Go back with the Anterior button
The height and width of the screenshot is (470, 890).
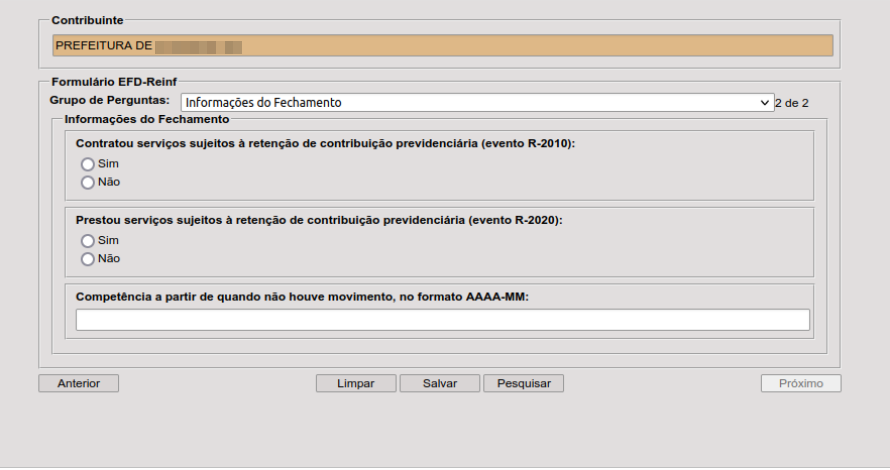[78, 383]
